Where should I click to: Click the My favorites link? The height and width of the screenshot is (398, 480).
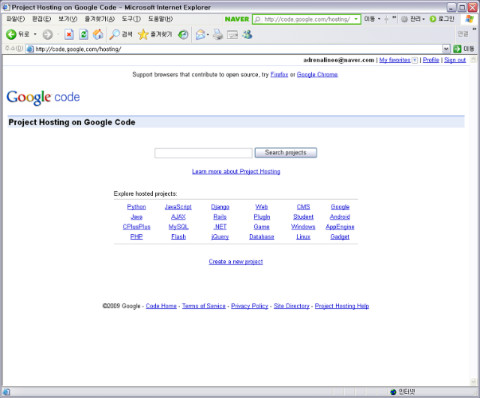point(395,60)
